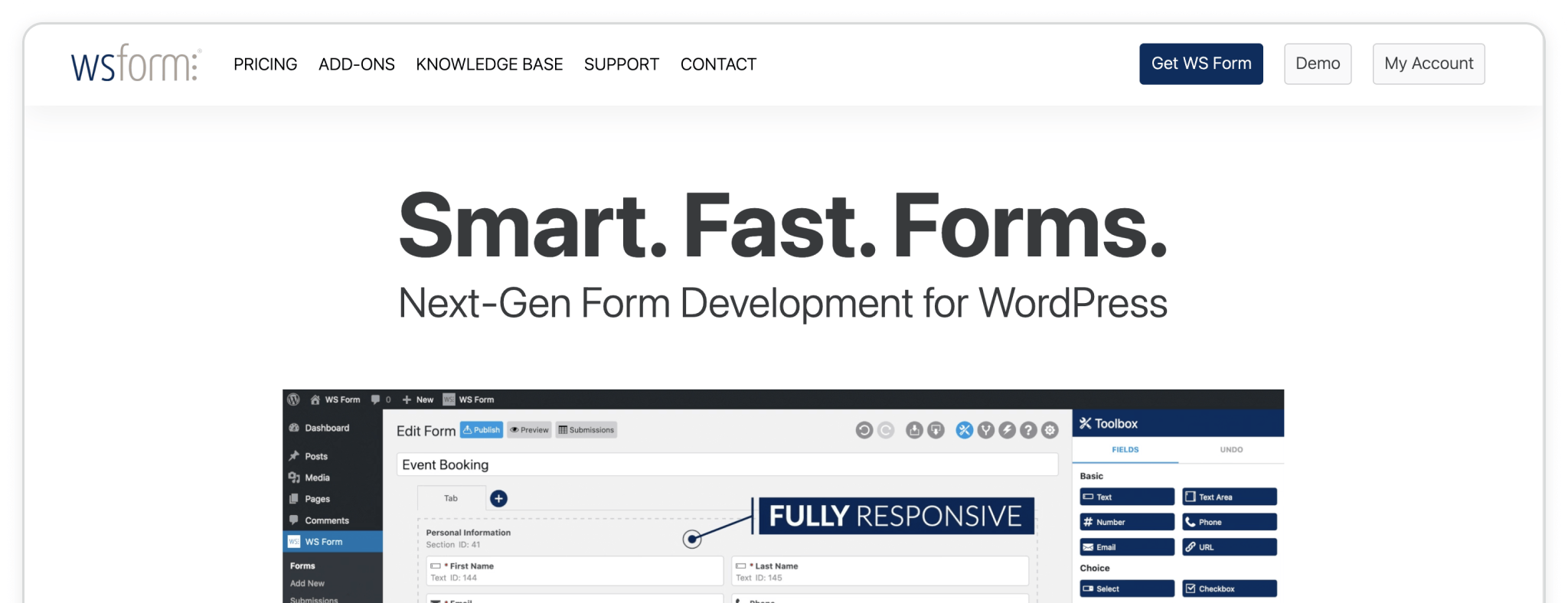Screen dimensions: 1568x603
Task: Open the Demo button
Action: coord(1317,64)
